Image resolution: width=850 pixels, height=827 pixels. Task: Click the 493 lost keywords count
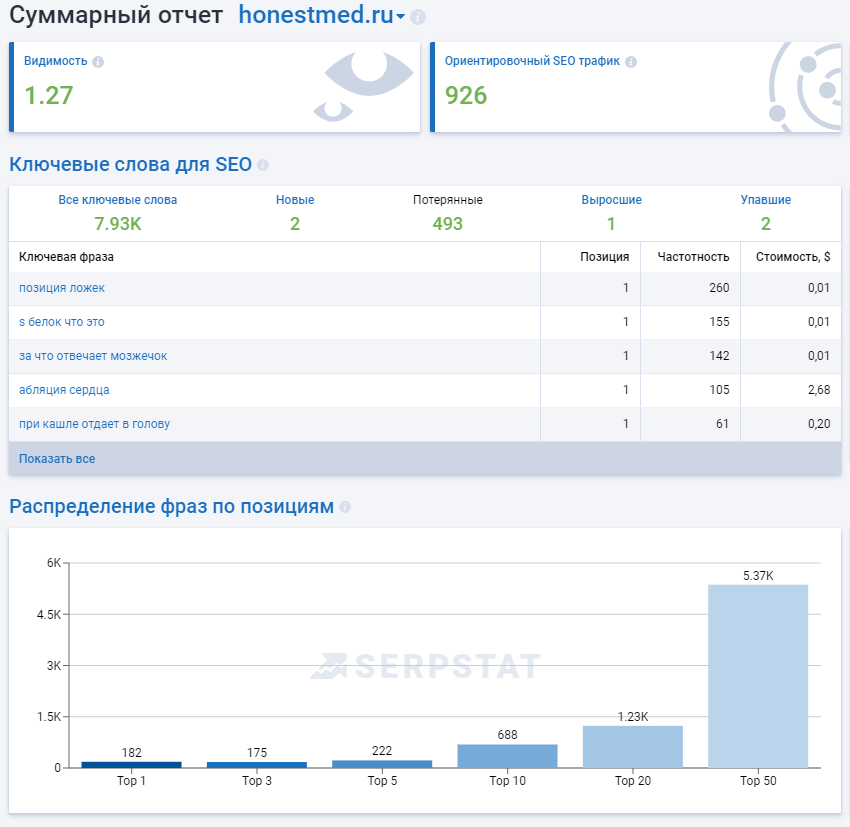(448, 224)
